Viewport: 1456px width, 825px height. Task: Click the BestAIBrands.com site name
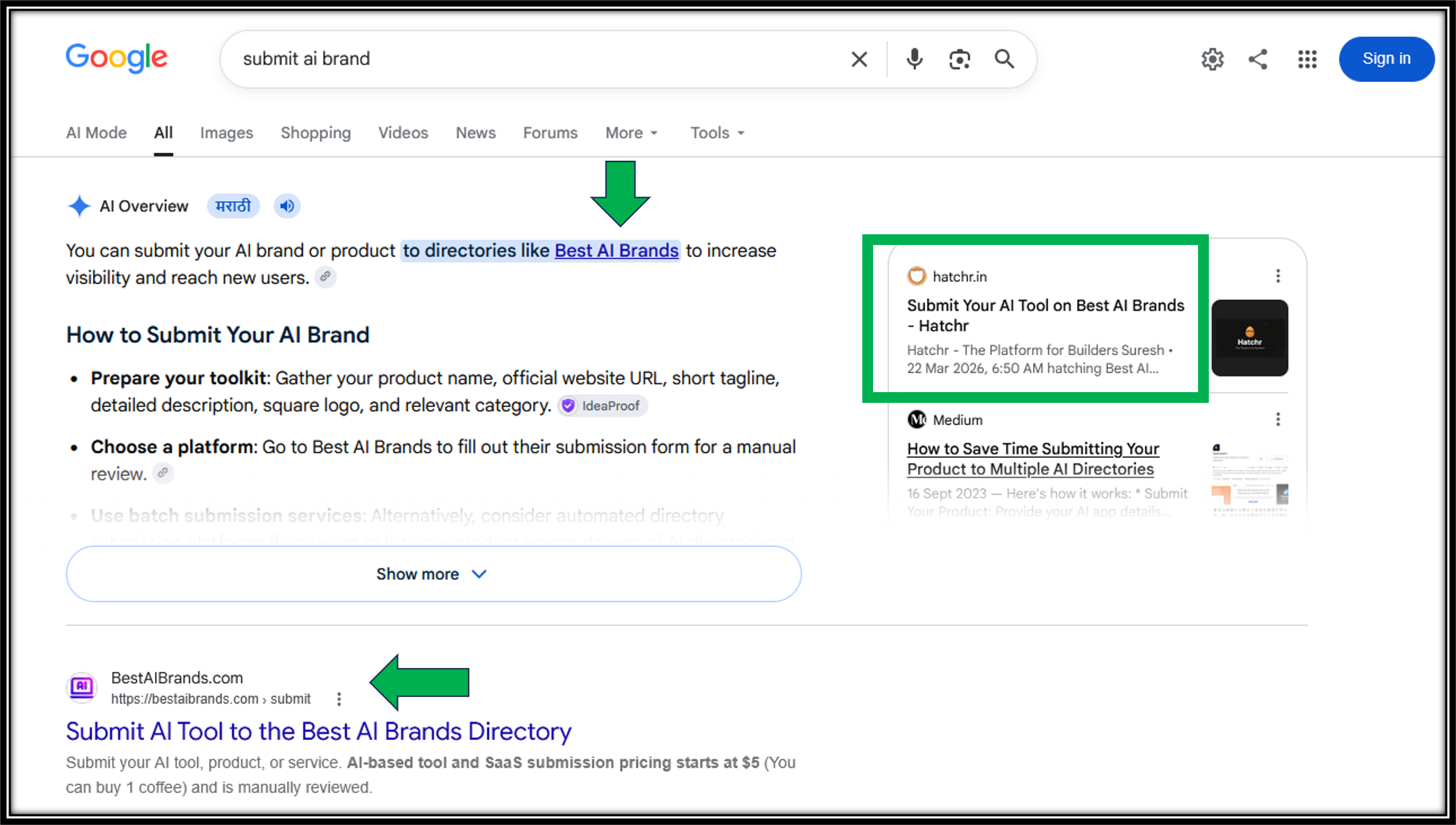[177, 678]
